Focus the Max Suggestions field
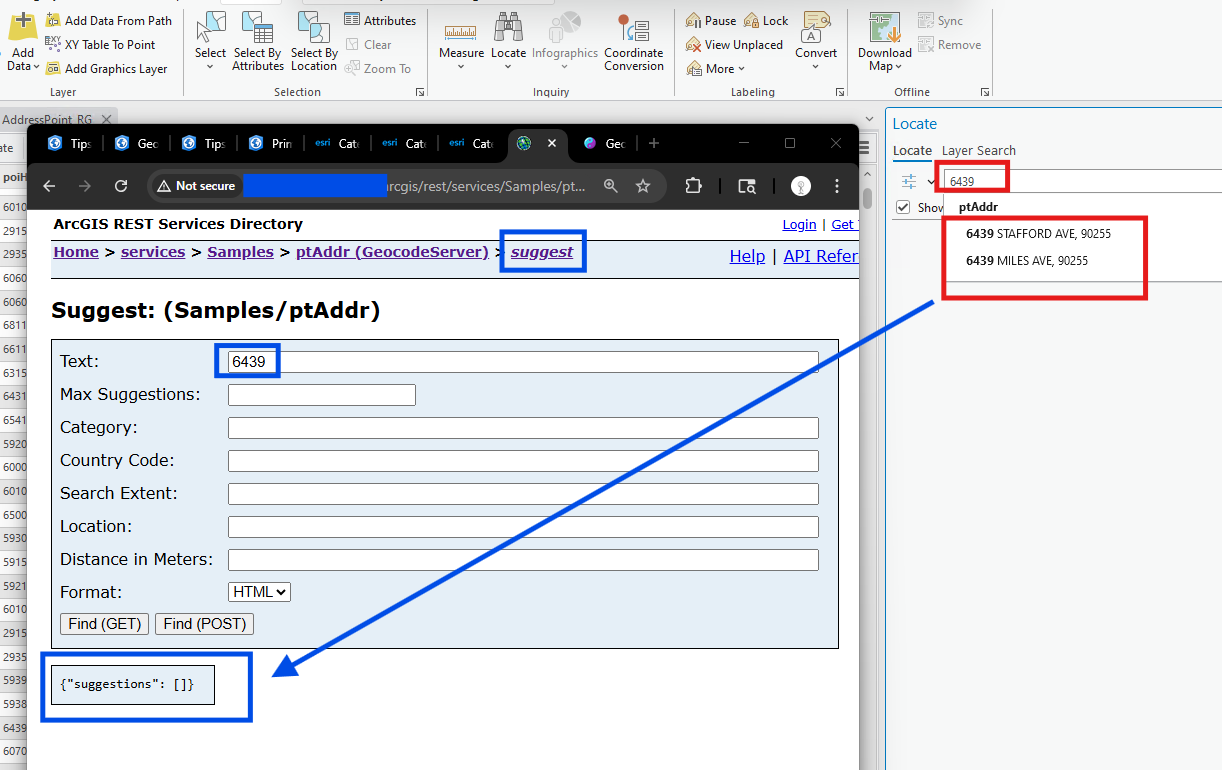1222x770 pixels. pyautogui.click(x=321, y=394)
